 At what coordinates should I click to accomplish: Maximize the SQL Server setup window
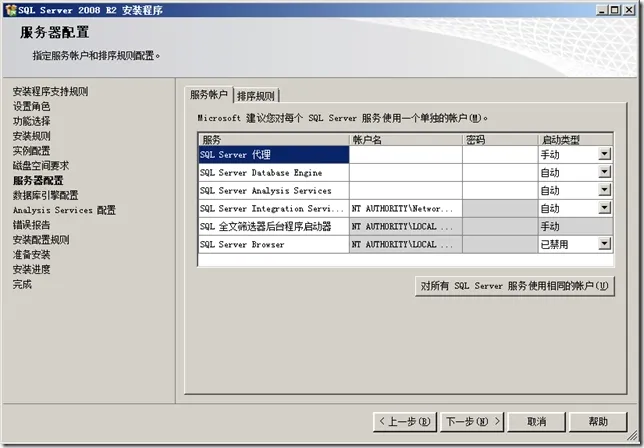615,10
